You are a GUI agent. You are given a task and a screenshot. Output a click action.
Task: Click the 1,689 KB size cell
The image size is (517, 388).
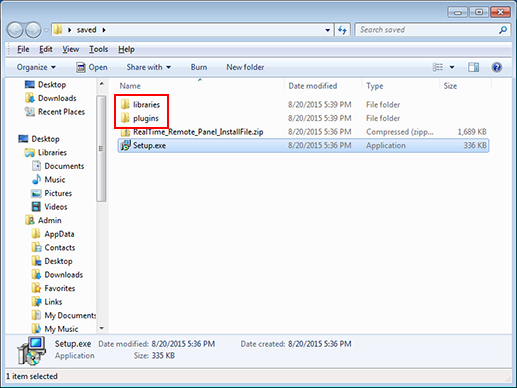click(x=472, y=132)
